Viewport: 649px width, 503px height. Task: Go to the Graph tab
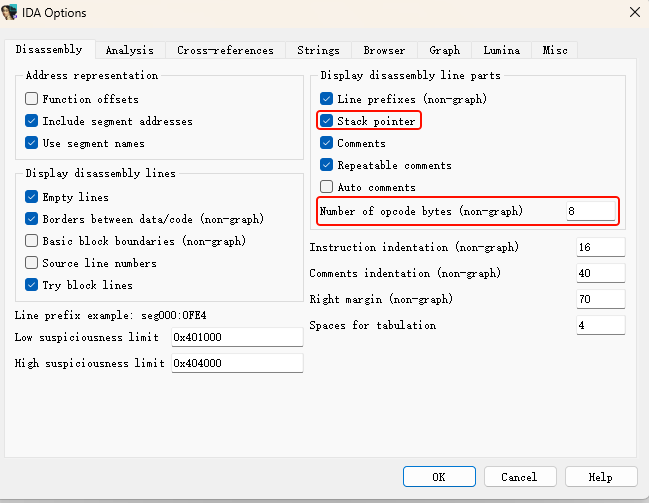445,51
